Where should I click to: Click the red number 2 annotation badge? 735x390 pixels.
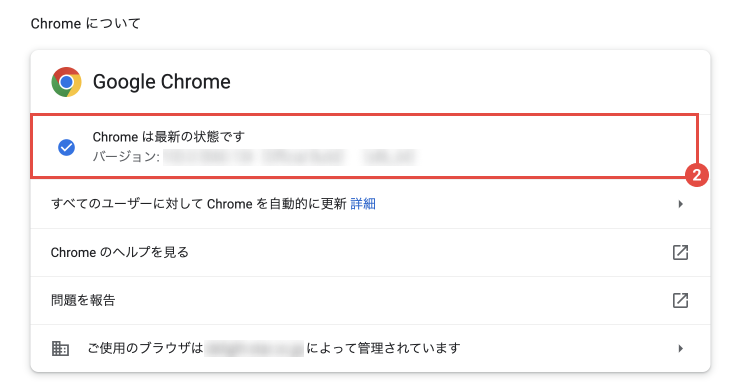pos(697,175)
